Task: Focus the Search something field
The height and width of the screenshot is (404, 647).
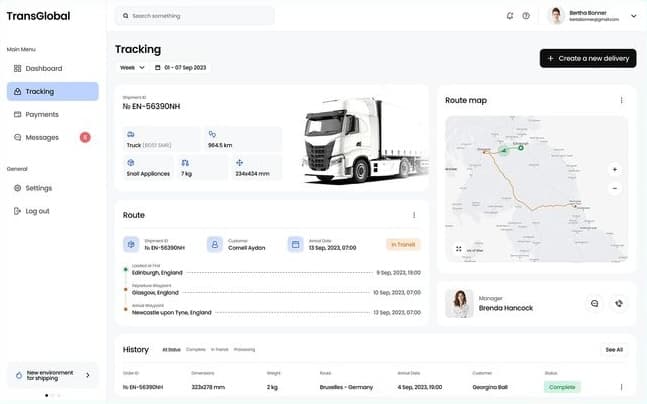Action: pos(194,16)
